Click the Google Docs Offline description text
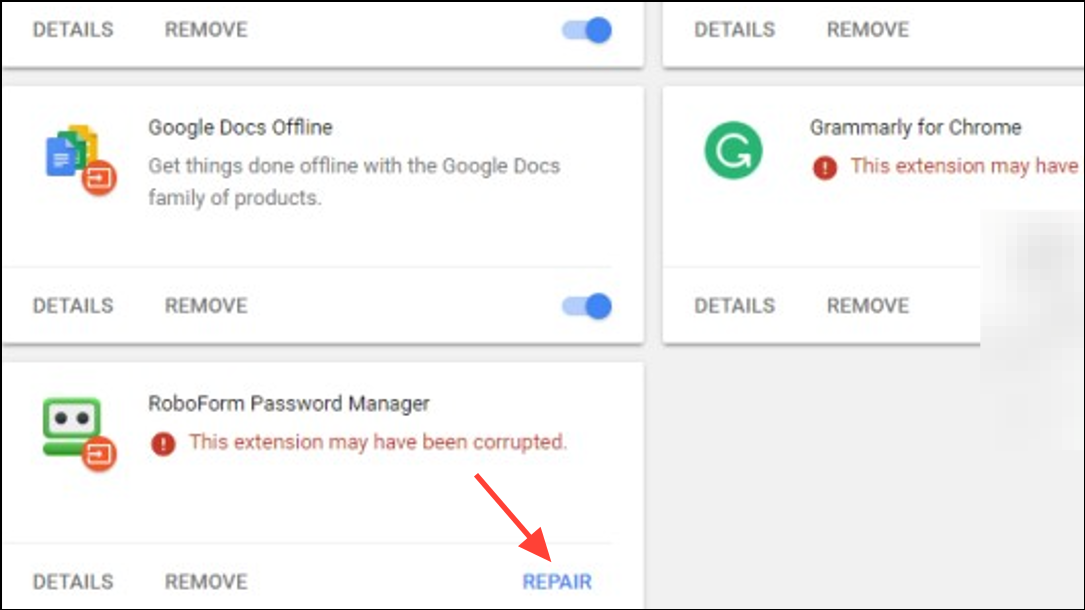This screenshot has width=1085, height=610. pyautogui.click(x=354, y=182)
